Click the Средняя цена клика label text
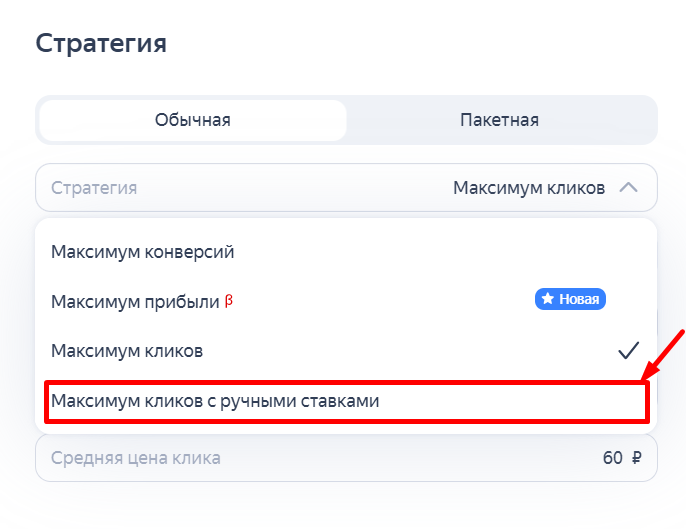 (x=136, y=458)
